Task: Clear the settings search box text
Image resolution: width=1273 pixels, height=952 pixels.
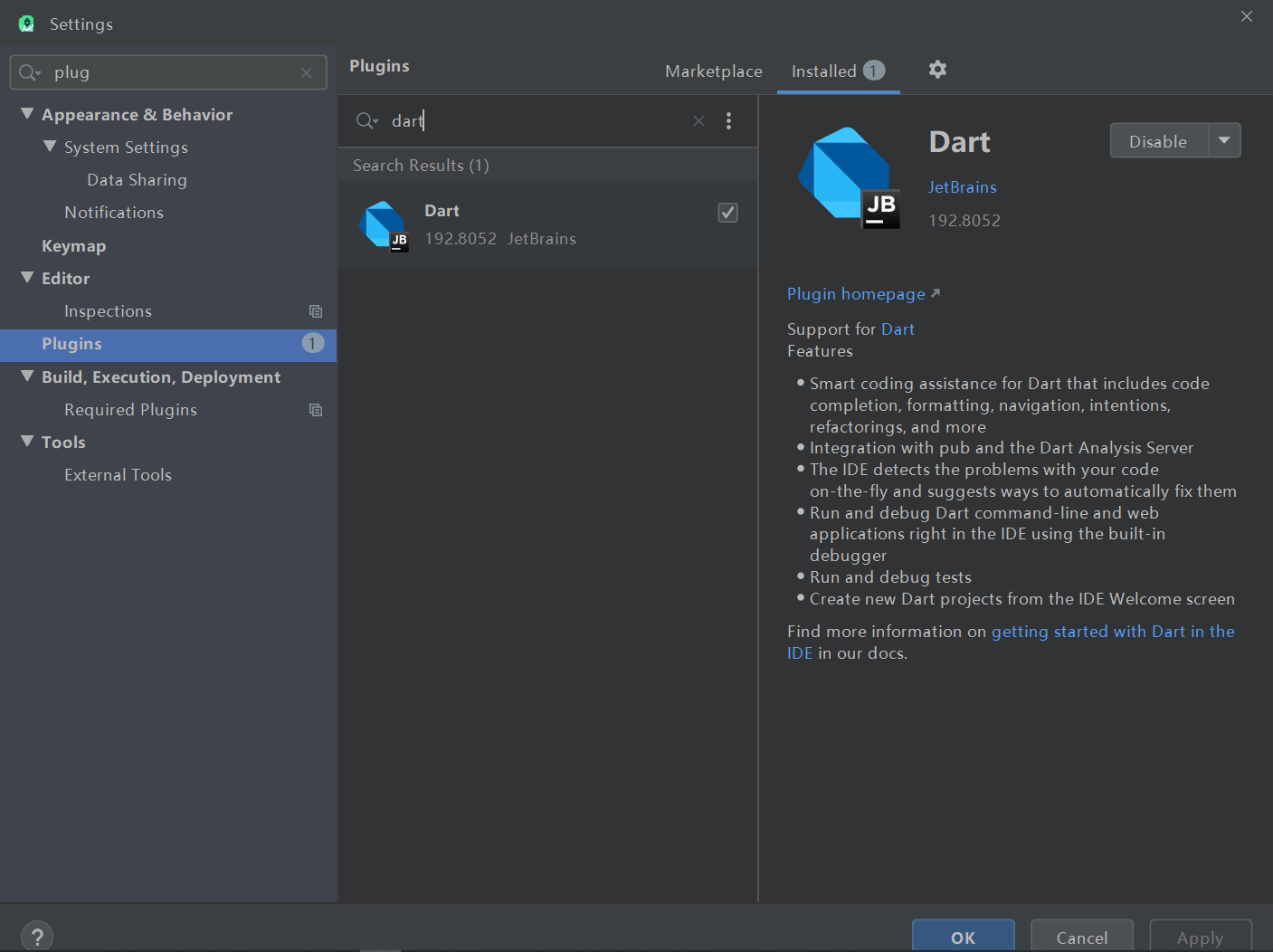Action: [x=307, y=72]
